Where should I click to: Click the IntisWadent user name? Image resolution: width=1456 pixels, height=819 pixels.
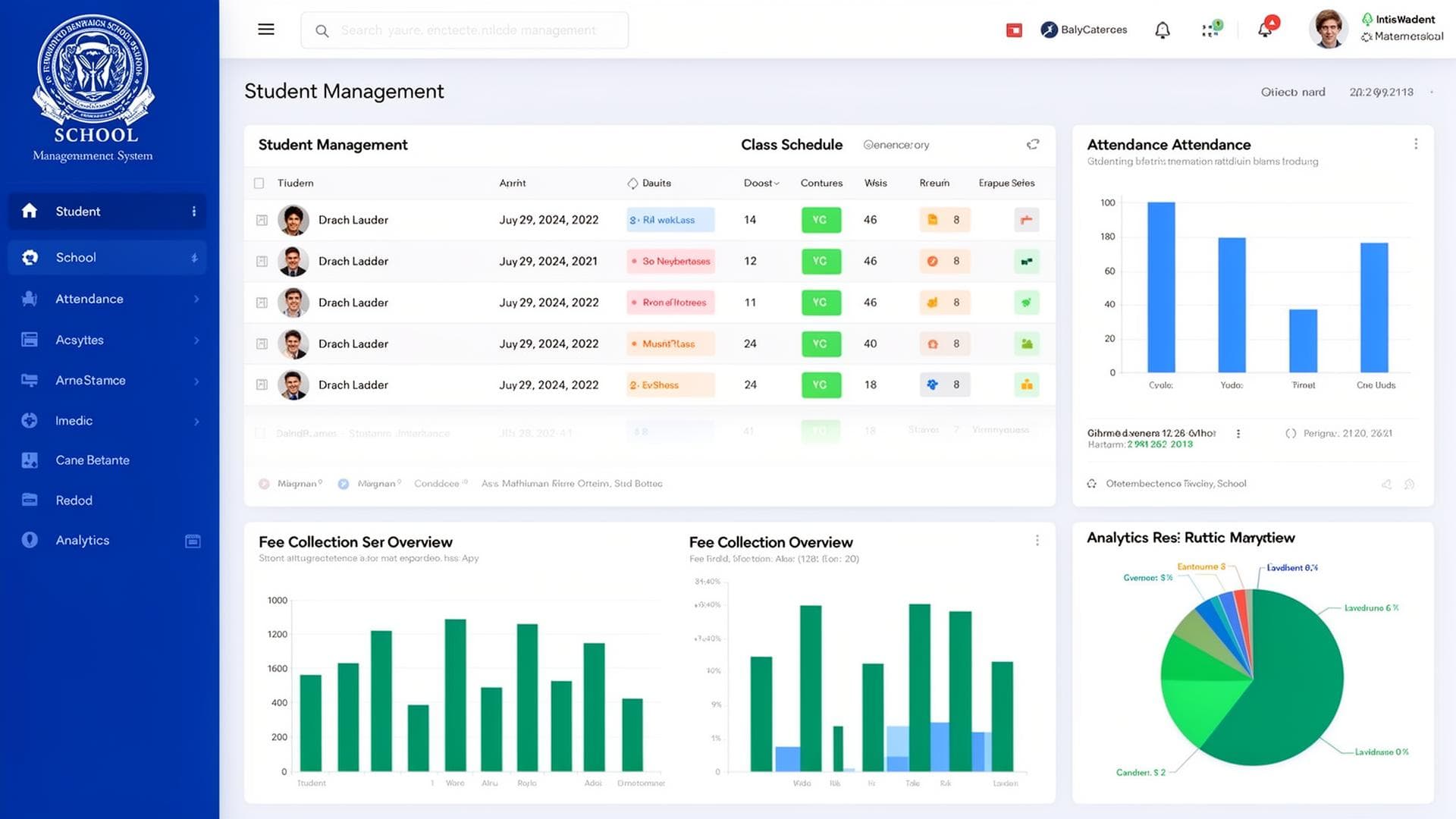click(x=1405, y=20)
